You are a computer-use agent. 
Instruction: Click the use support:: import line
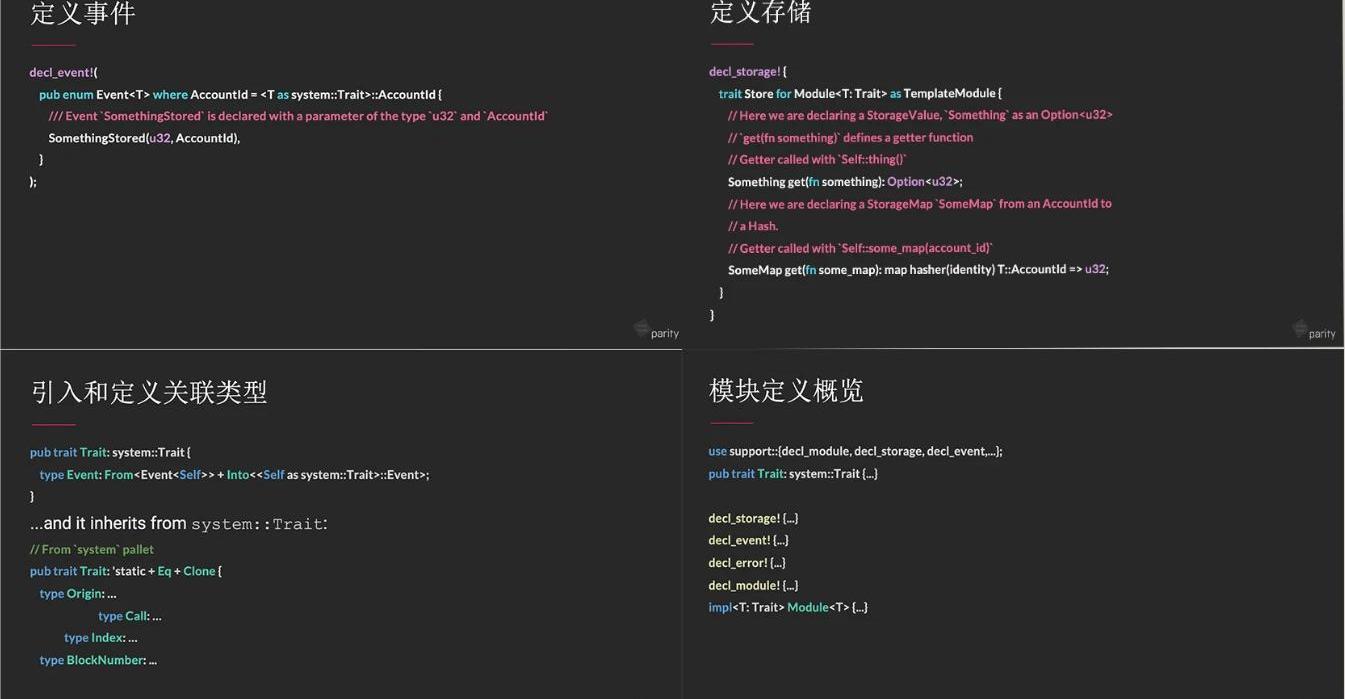[855, 451]
